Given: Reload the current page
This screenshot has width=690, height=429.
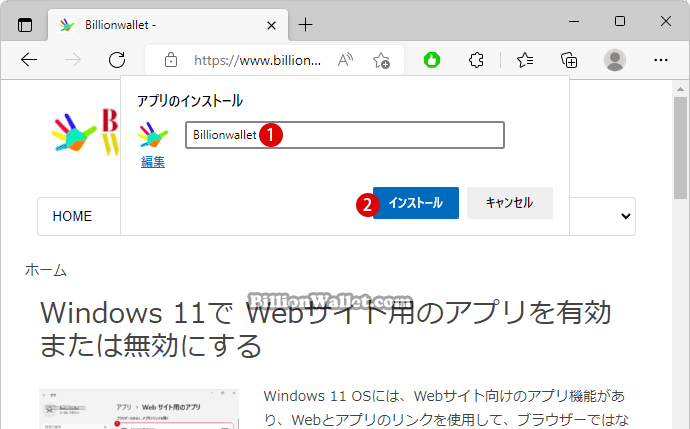Looking at the screenshot, I should pyautogui.click(x=117, y=60).
